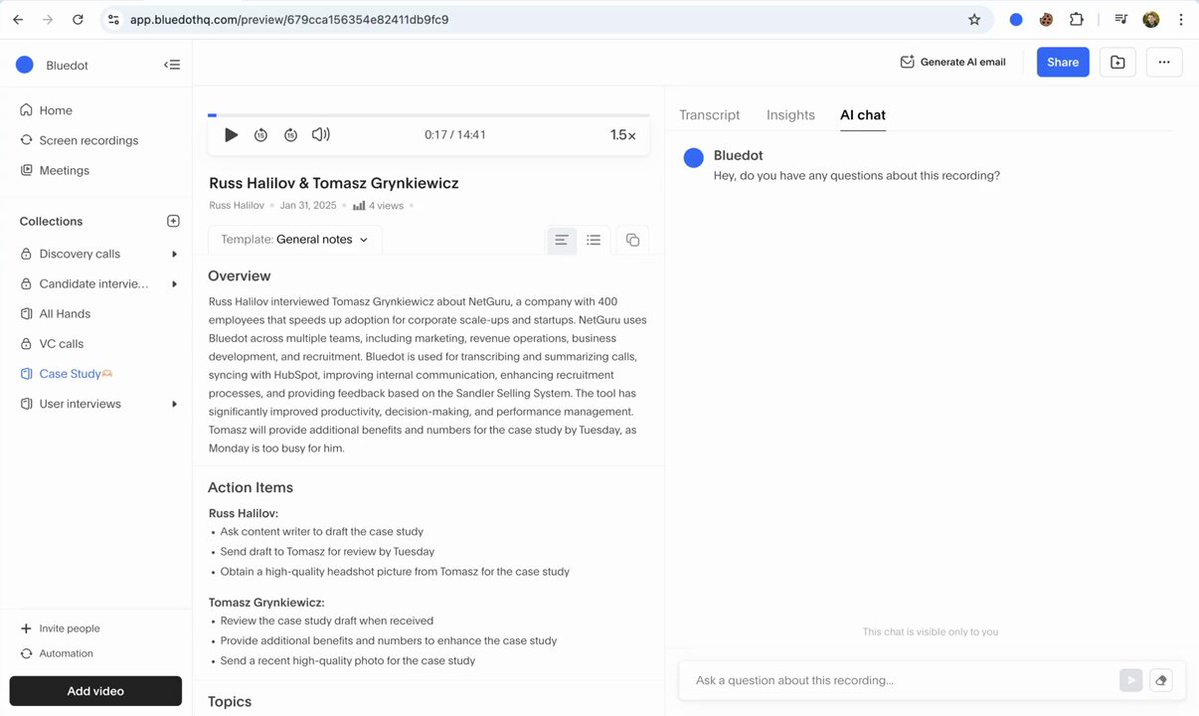Open the All Hands collection
Screen dimensions: 1199x716
[x=64, y=314]
